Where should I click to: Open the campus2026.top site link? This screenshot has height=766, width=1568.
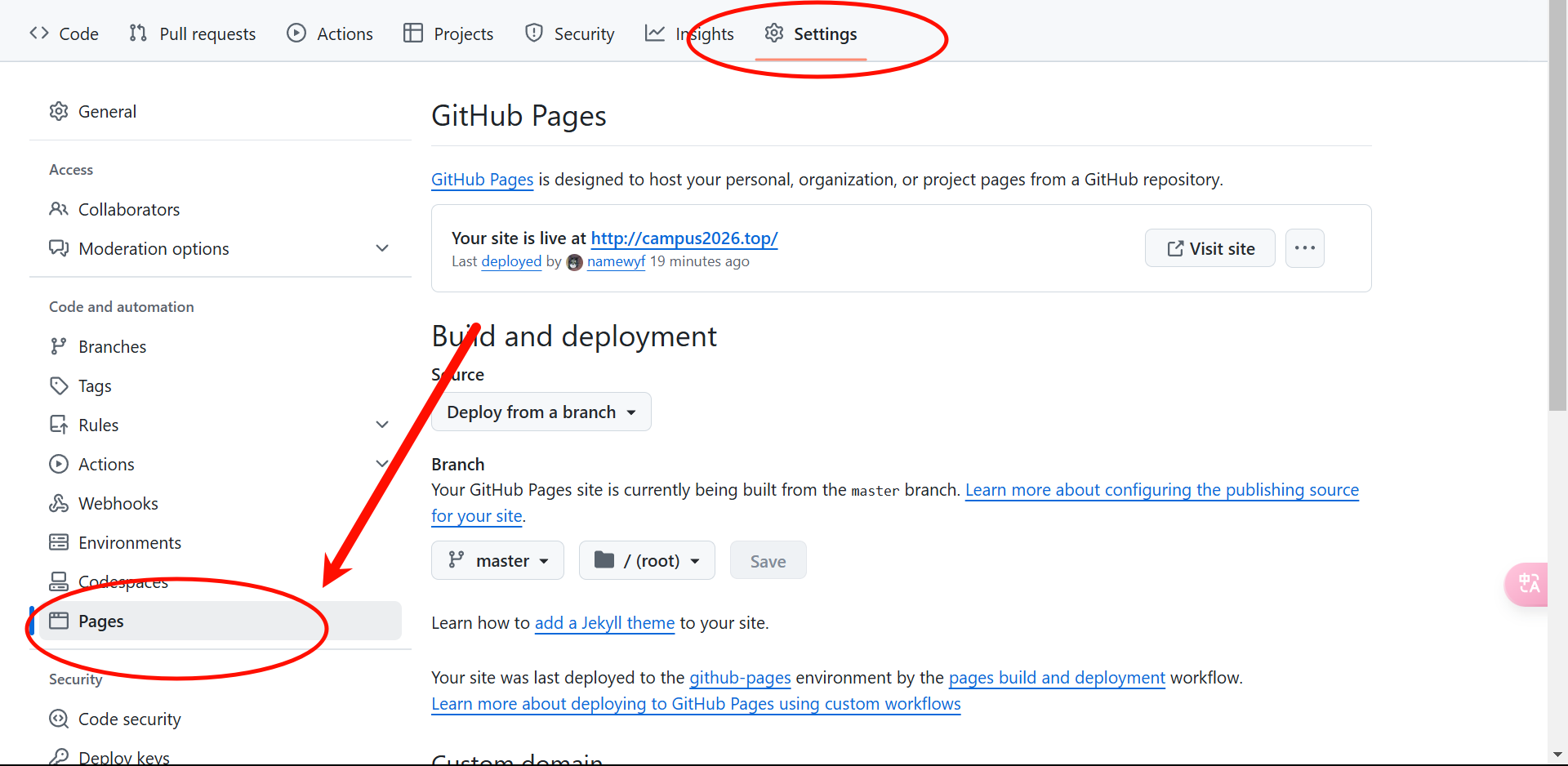pyautogui.click(x=684, y=238)
